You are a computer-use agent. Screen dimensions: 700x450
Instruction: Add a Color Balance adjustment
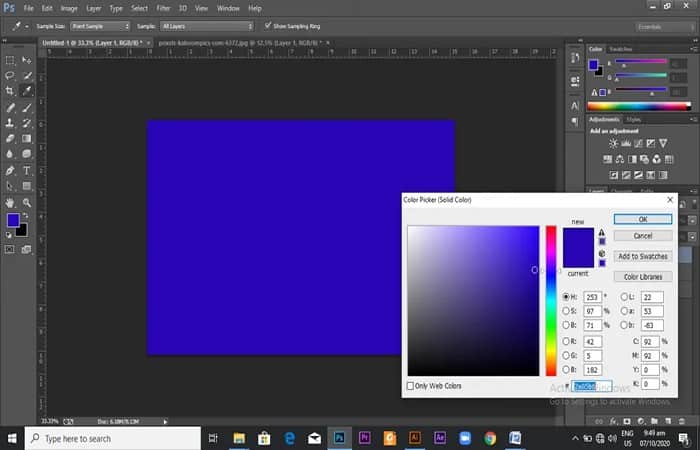620,159
